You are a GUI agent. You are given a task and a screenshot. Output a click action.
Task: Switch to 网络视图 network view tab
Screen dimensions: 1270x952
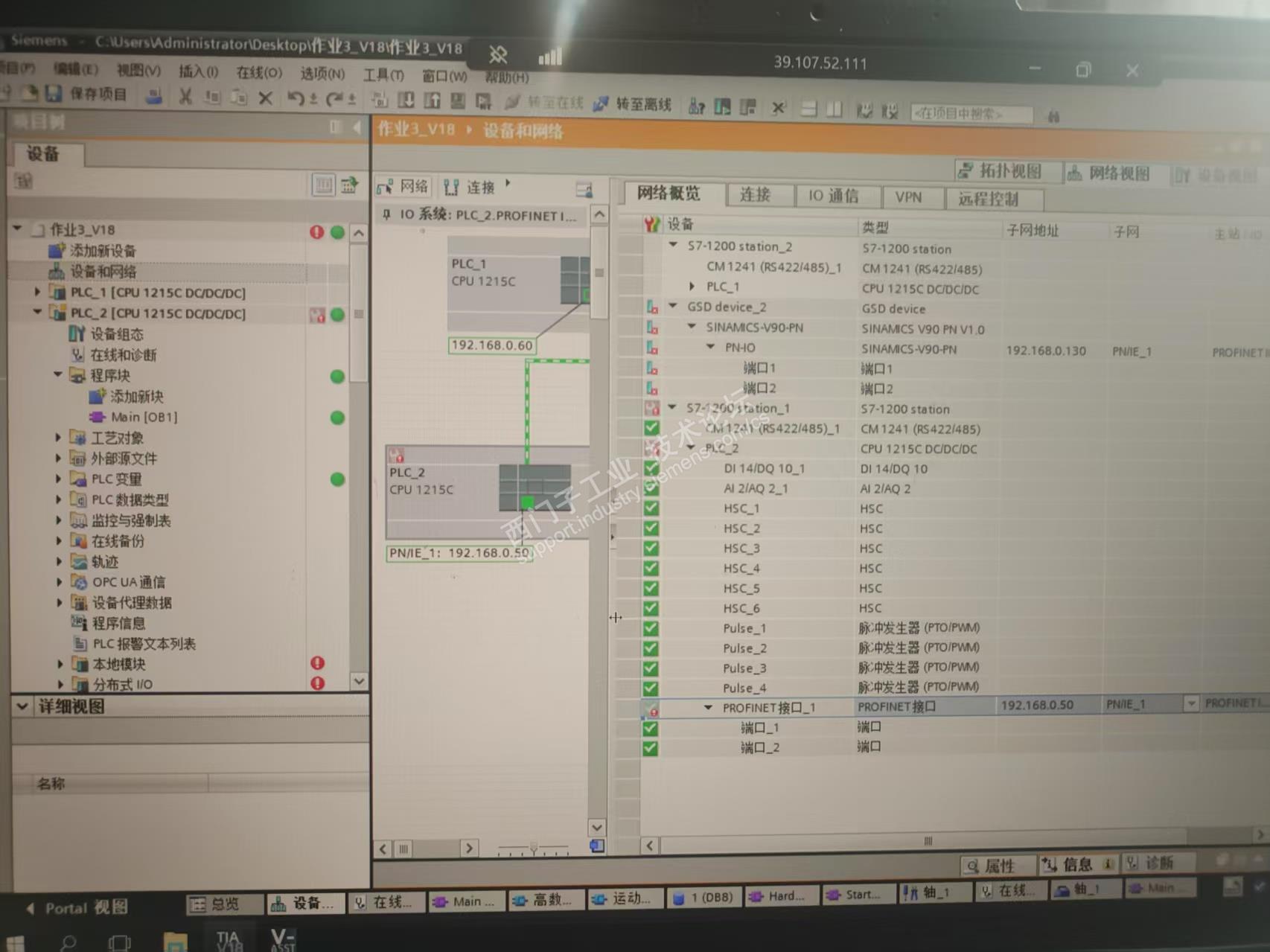coord(1115,173)
